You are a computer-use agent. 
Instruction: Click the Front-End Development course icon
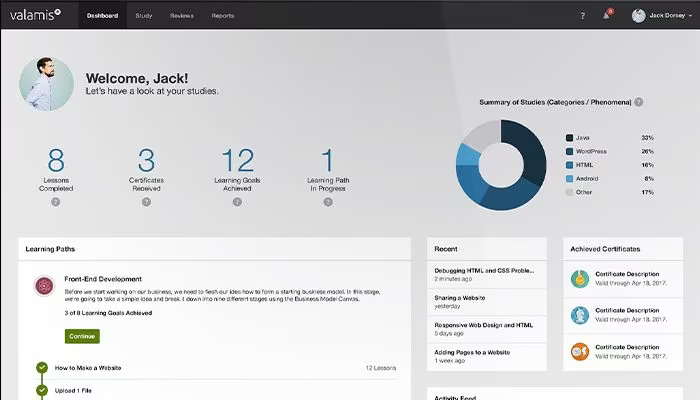tap(44, 286)
